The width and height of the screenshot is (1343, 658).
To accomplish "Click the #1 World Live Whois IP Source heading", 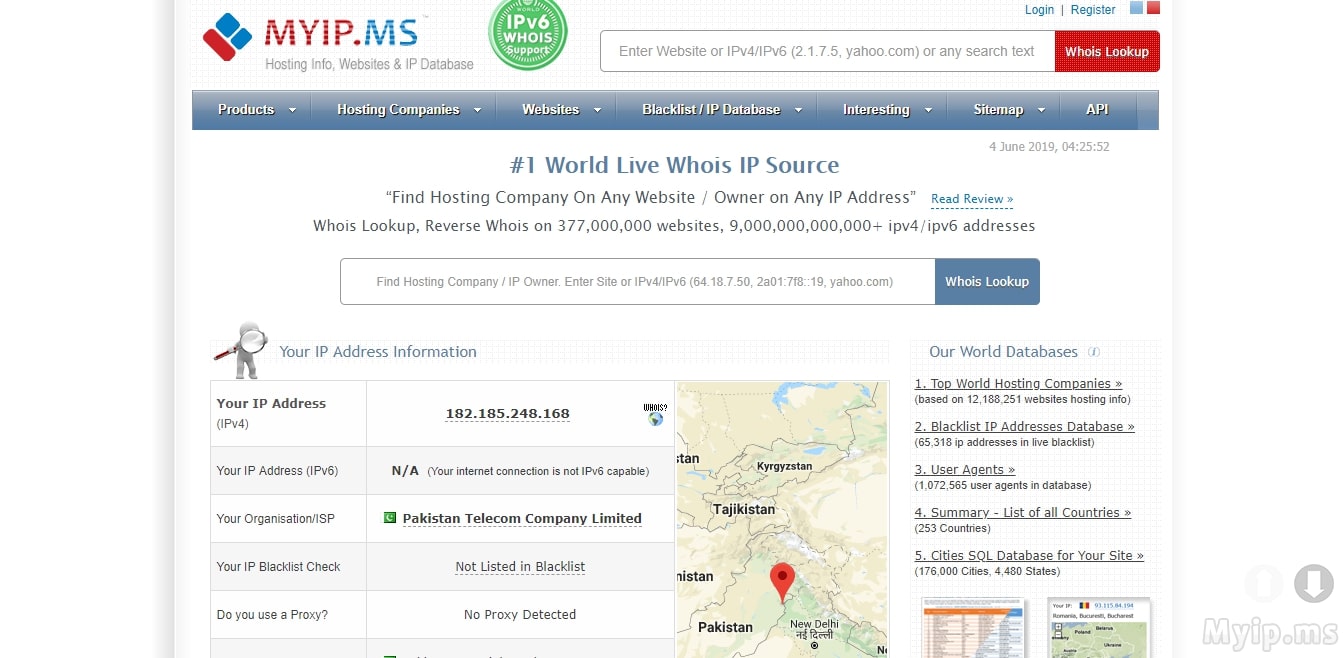I will pyautogui.click(x=674, y=165).
